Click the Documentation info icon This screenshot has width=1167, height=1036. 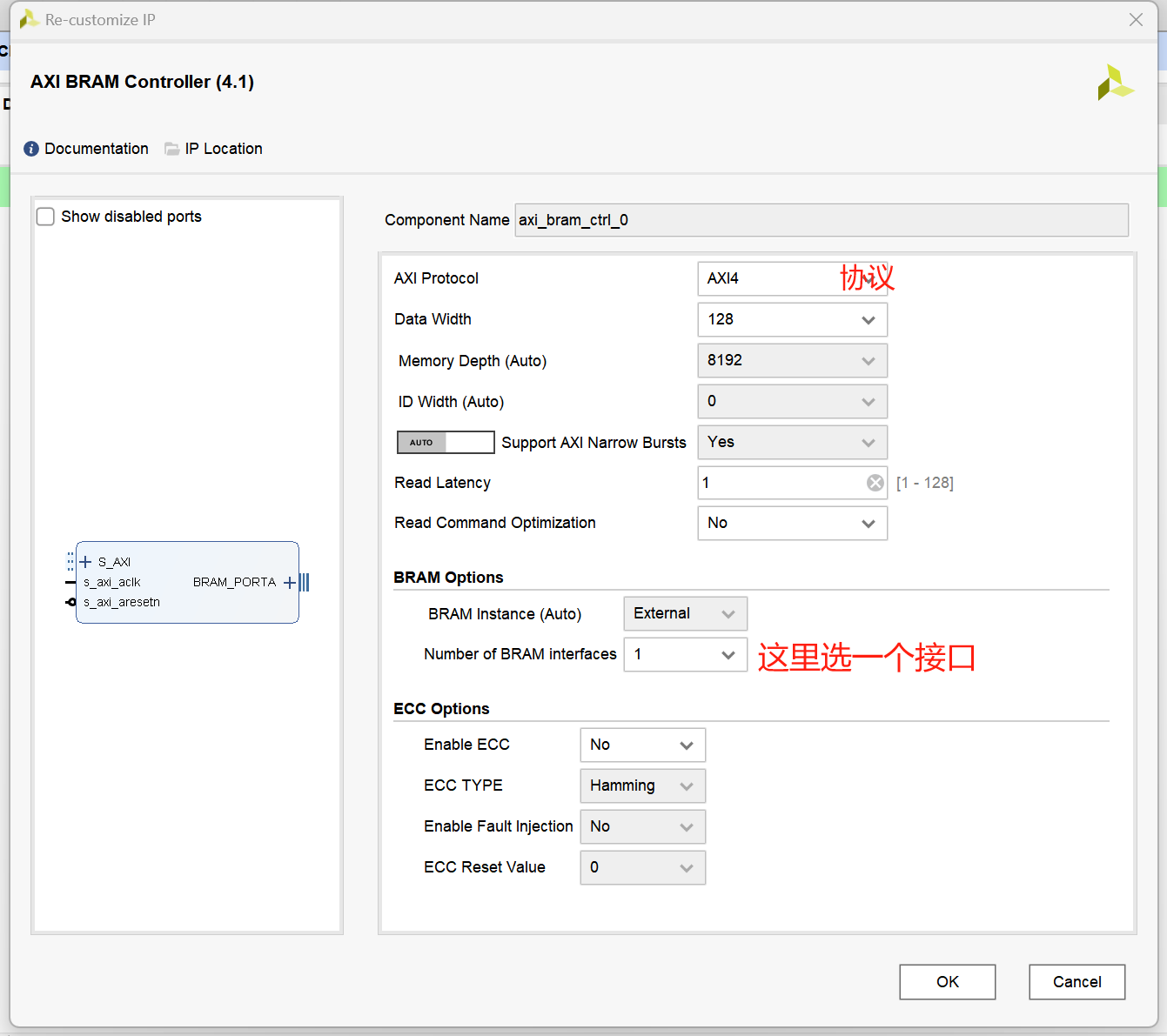click(30, 148)
